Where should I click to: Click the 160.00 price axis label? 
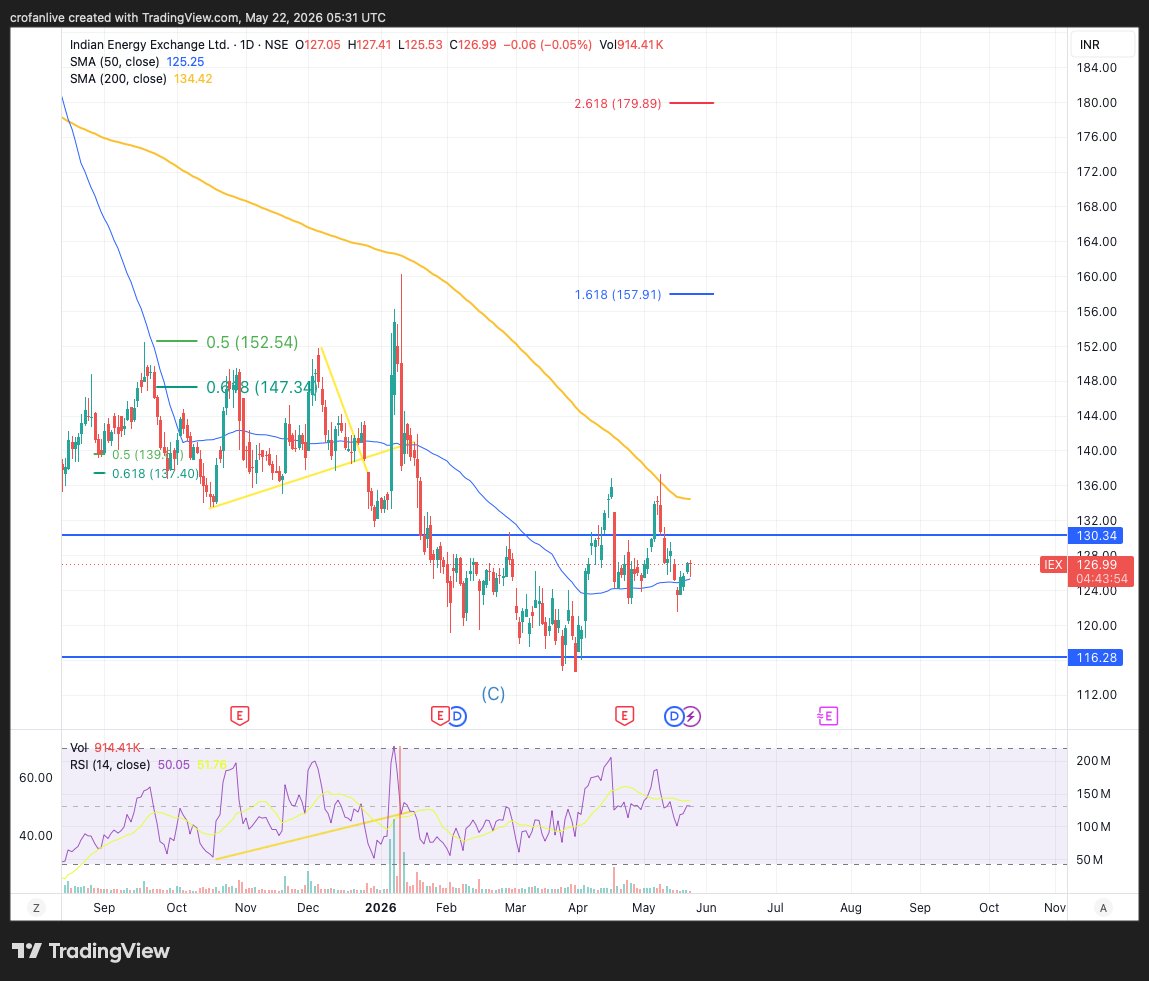coord(1096,276)
